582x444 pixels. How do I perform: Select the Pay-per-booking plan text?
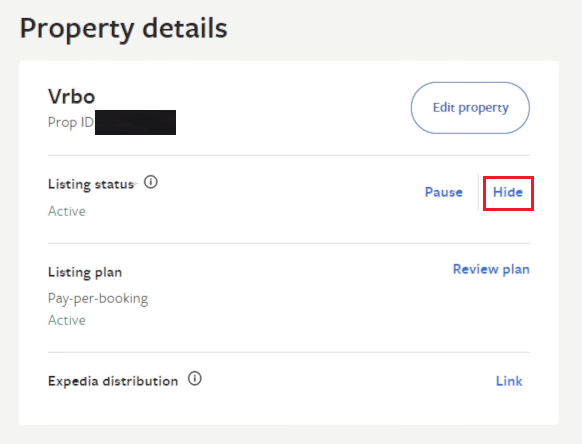pyautogui.click(x=98, y=298)
